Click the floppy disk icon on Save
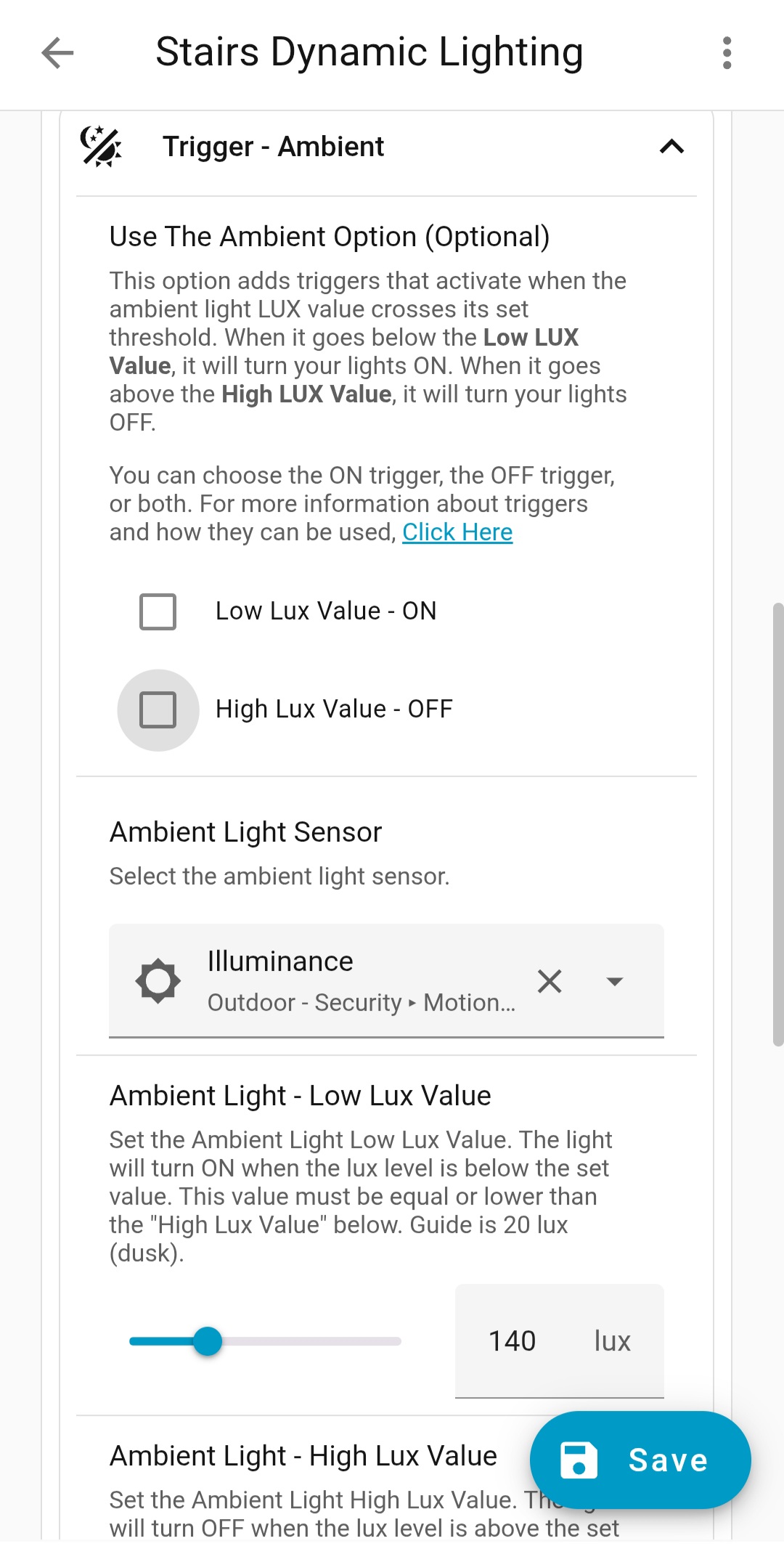784x1554 pixels. click(x=579, y=1460)
